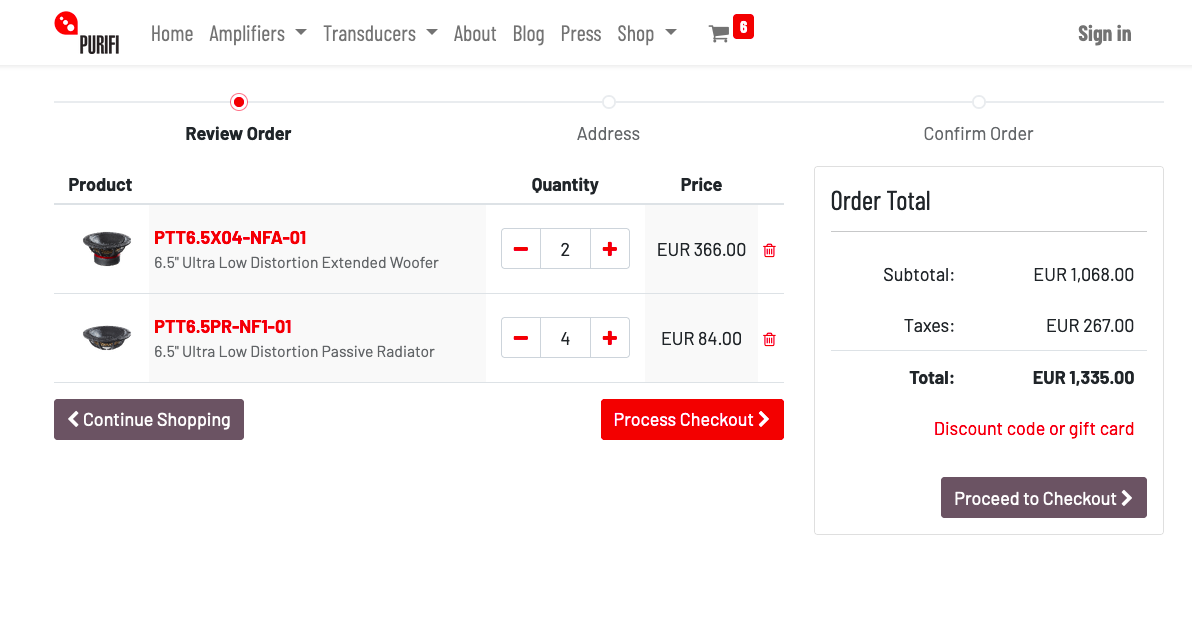Select the Review Order step marker
This screenshot has width=1192, height=635.
point(238,102)
